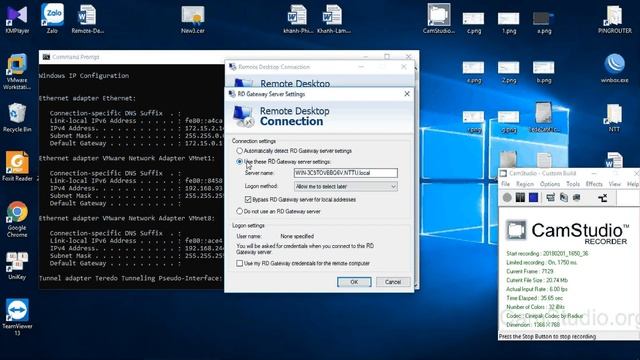Open the File menu in CamStudio
The width and height of the screenshot is (640, 360).
505,184
